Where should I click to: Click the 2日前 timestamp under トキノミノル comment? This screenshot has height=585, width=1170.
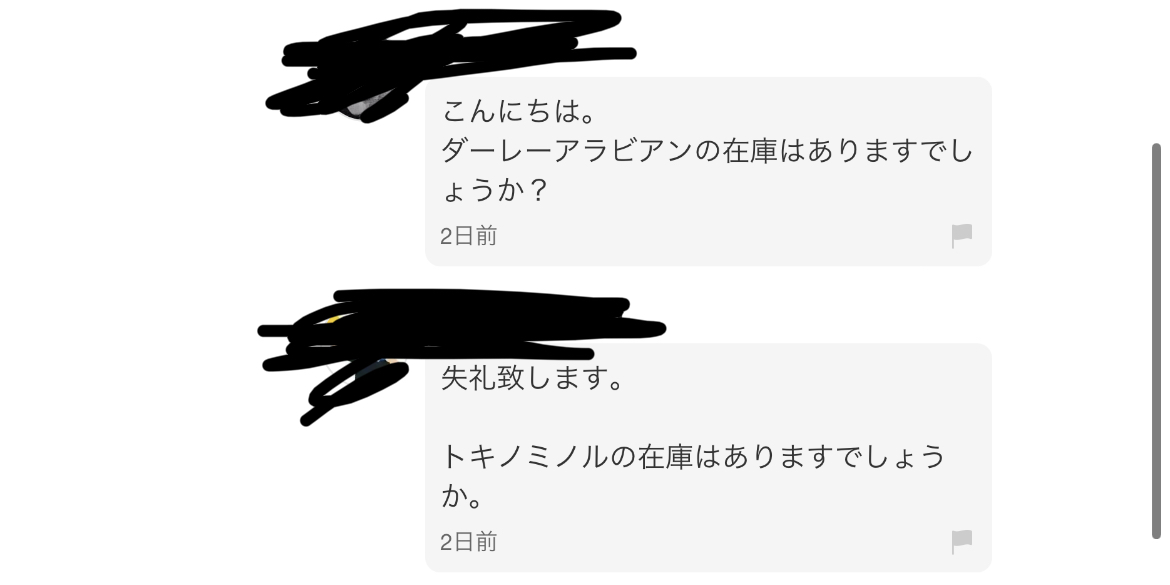468,542
